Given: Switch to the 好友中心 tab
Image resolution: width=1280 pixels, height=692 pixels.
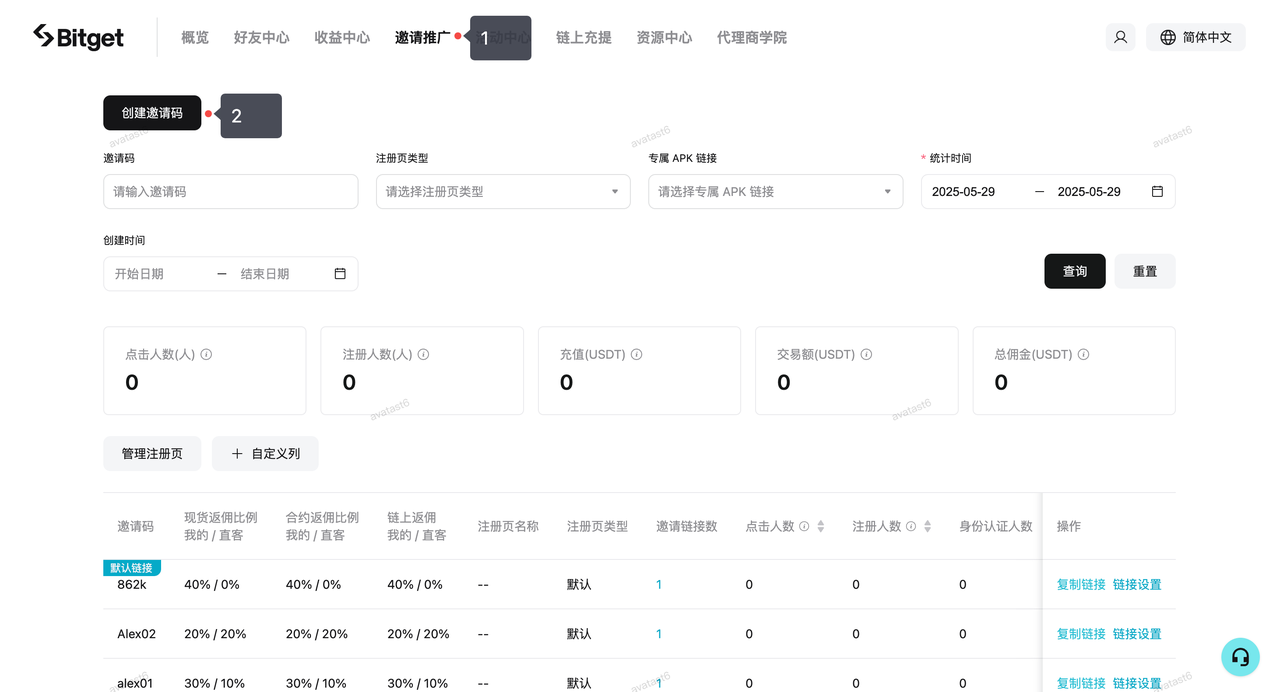Looking at the screenshot, I should click(x=261, y=37).
